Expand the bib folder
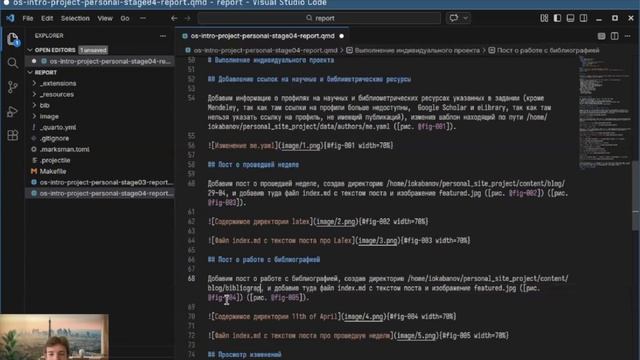The height and width of the screenshot is (360, 640). 44,105
